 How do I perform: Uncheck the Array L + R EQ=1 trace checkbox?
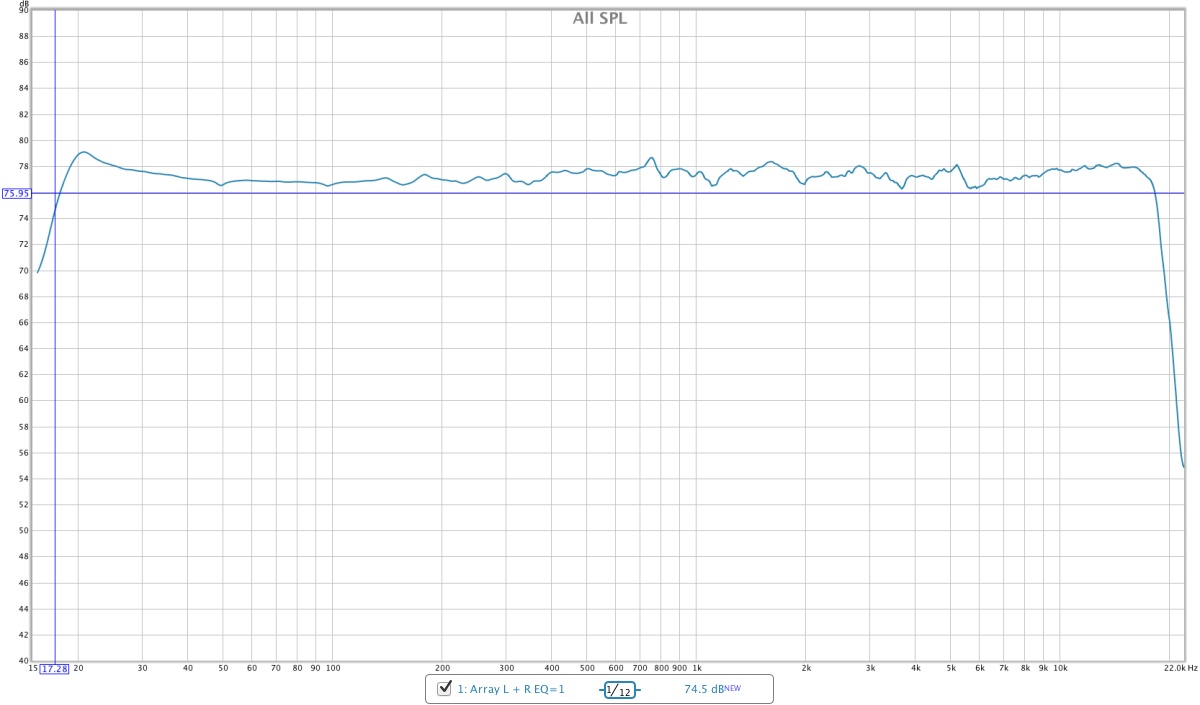[x=445, y=689]
